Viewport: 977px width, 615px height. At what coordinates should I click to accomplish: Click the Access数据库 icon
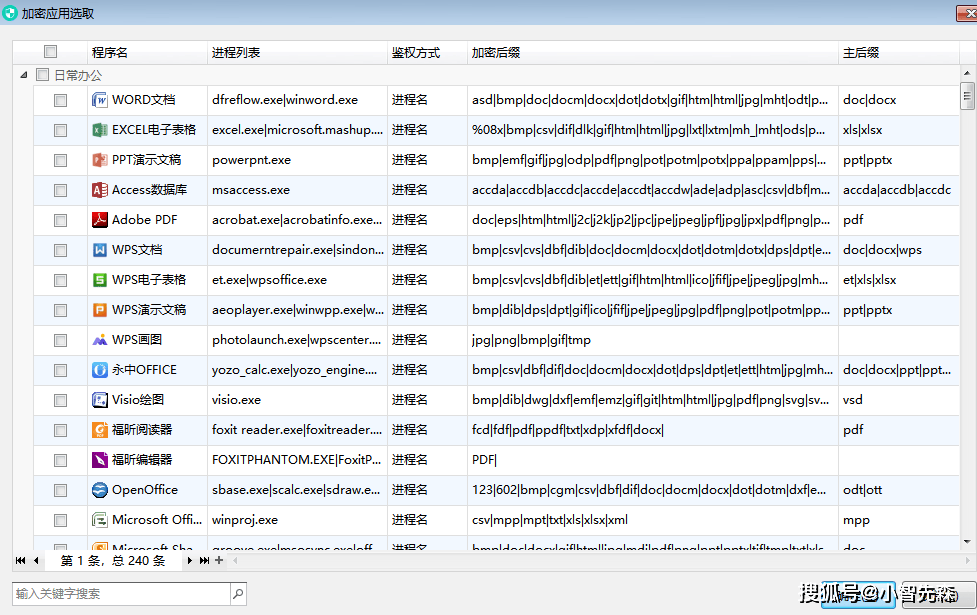pos(99,190)
